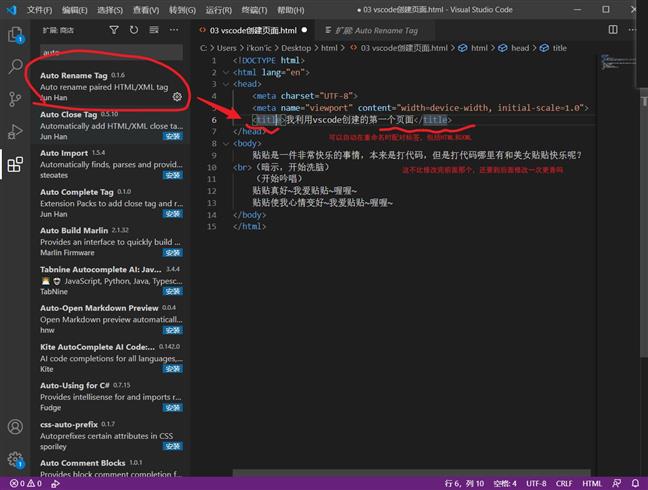Screen dimensions: 648x490
Task: Open the Manage gear in activity bar
Action: [x=15, y=459]
